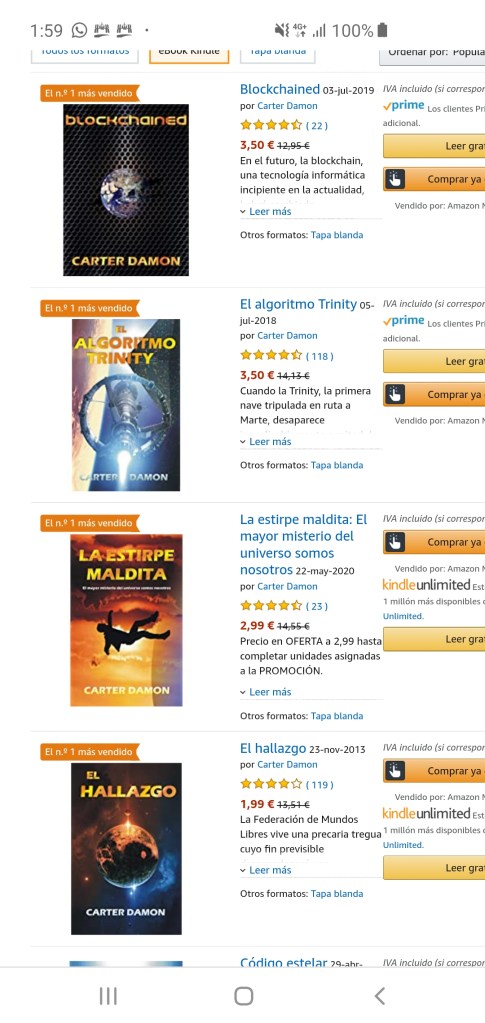Tap Leer gratis for Blockchained

pos(434,145)
